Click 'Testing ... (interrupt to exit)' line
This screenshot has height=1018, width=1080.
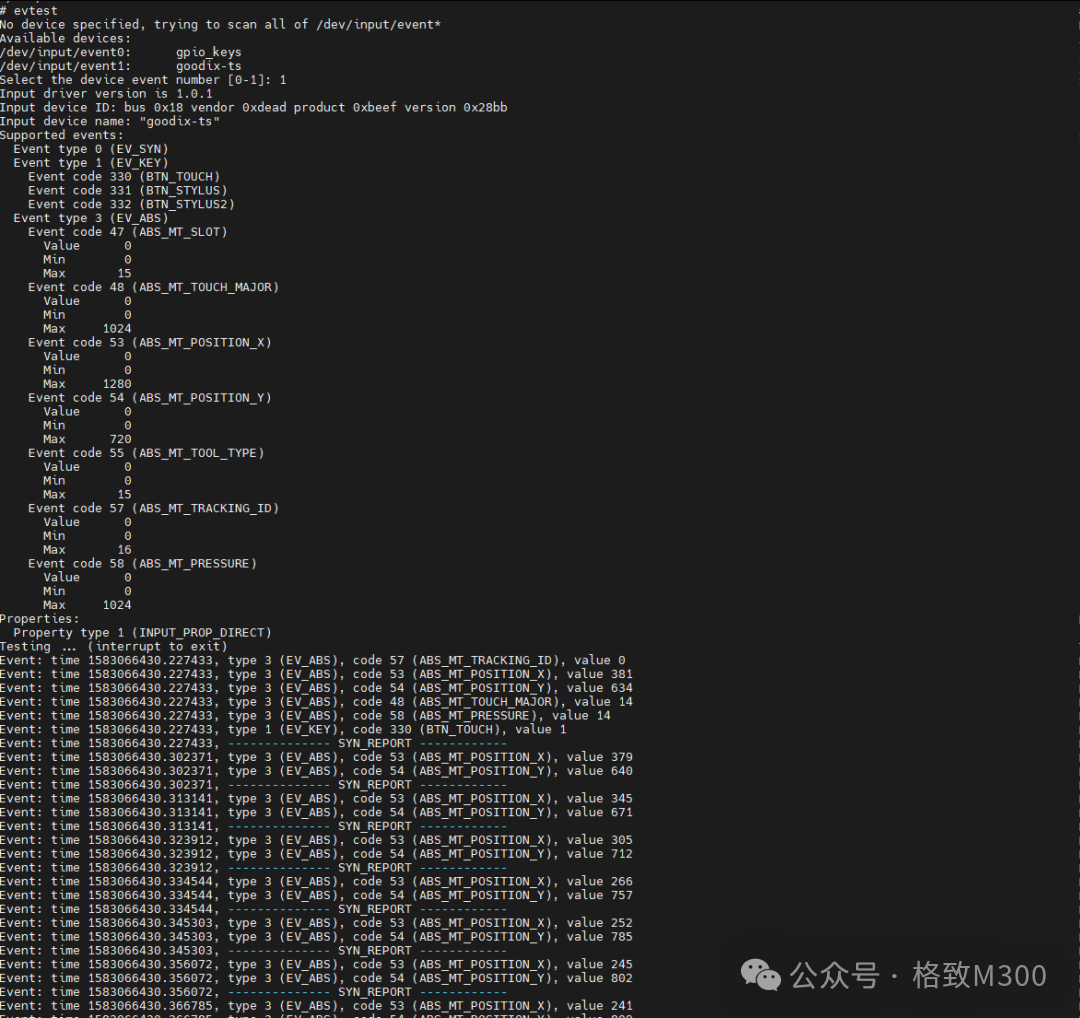point(114,646)
